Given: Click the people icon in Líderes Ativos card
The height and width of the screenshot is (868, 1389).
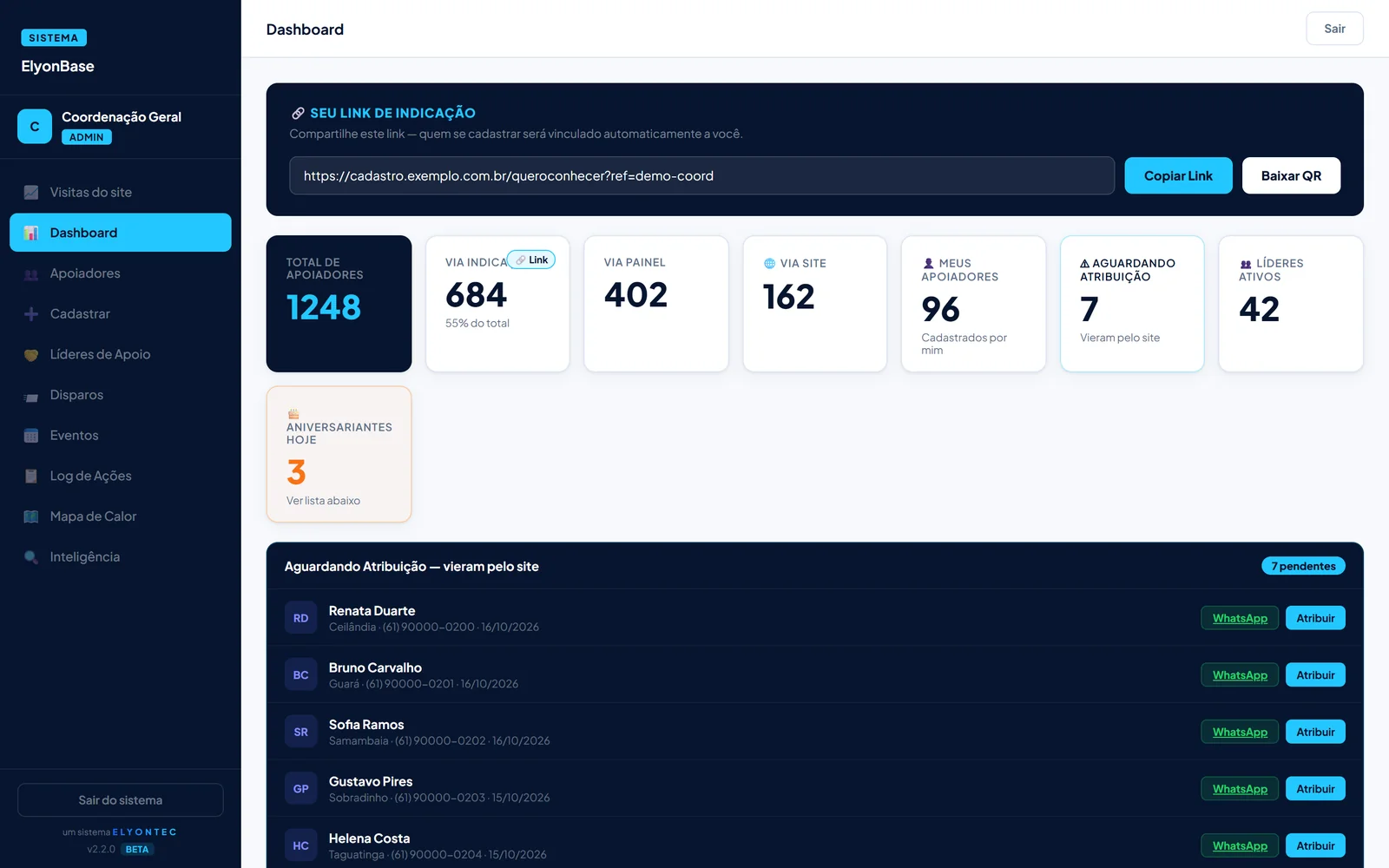Looking at the screenshot, I should pyautogui.click(x=1246, y=263).
